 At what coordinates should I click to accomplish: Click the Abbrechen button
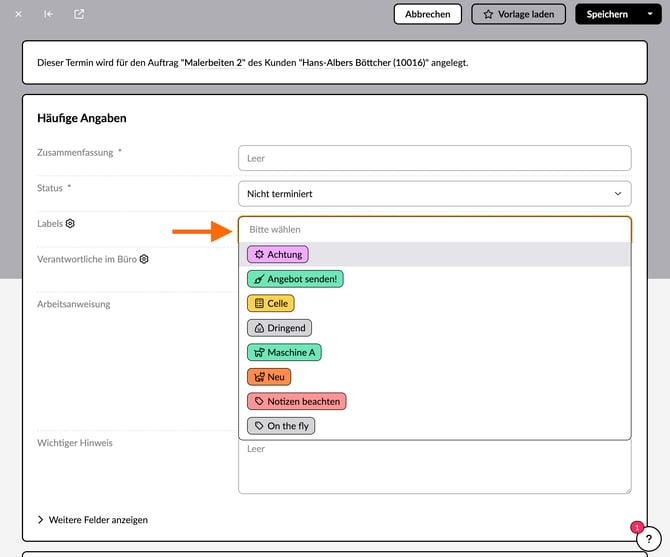(427, 14)
